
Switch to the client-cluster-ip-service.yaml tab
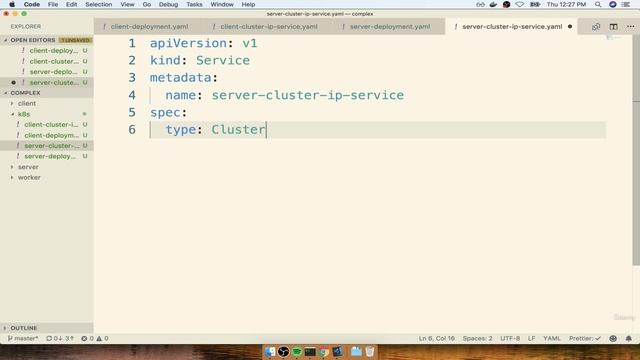click(x=269, y=27)
